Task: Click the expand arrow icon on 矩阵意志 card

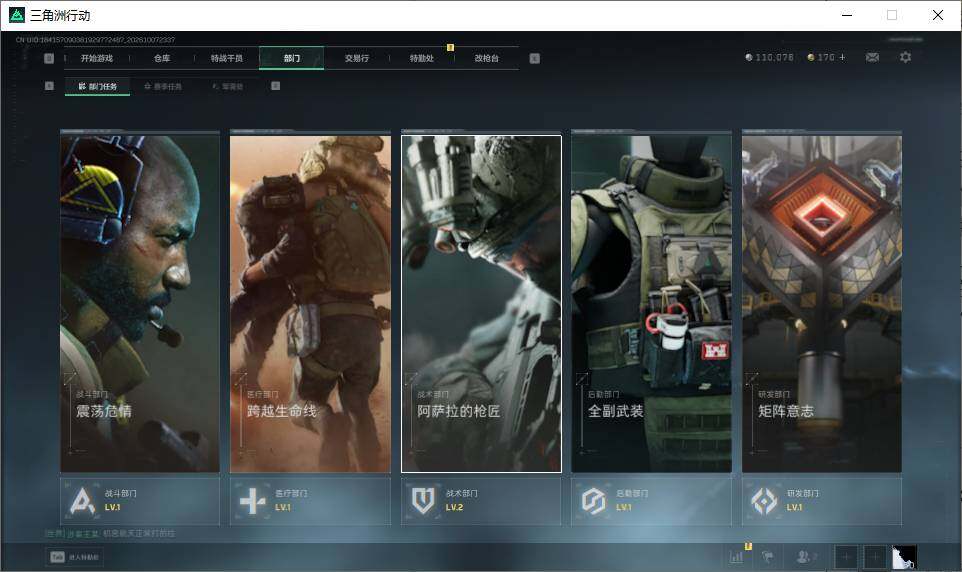Action: [x=752, y=378]
